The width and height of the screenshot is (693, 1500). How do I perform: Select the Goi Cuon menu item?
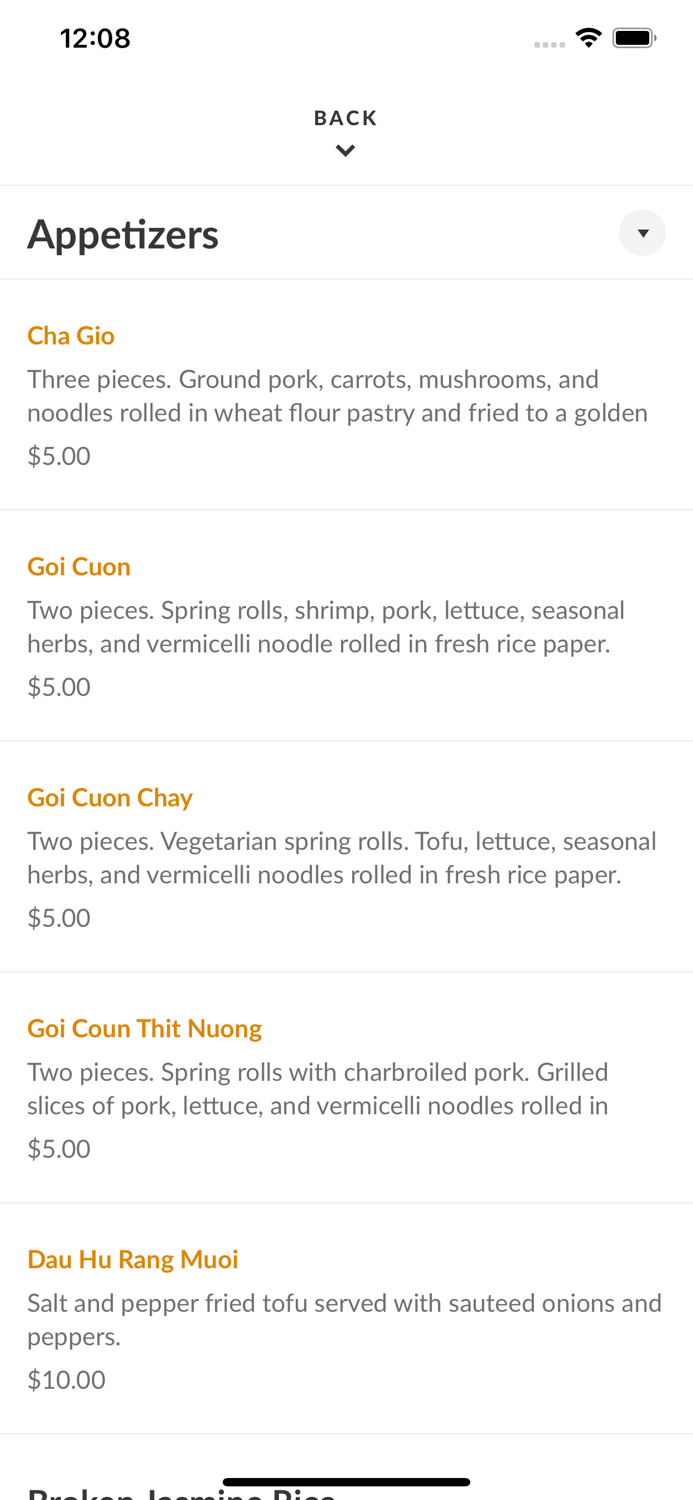coord(79,566)
